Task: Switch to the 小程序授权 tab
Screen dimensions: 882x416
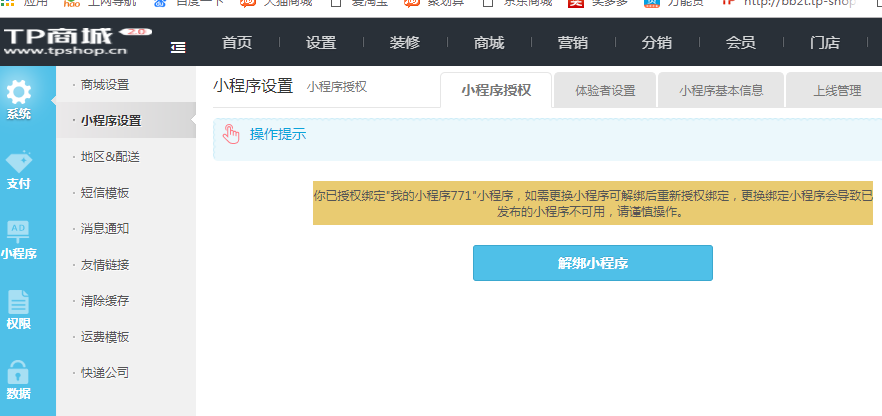Action: [x=496, y=90]
